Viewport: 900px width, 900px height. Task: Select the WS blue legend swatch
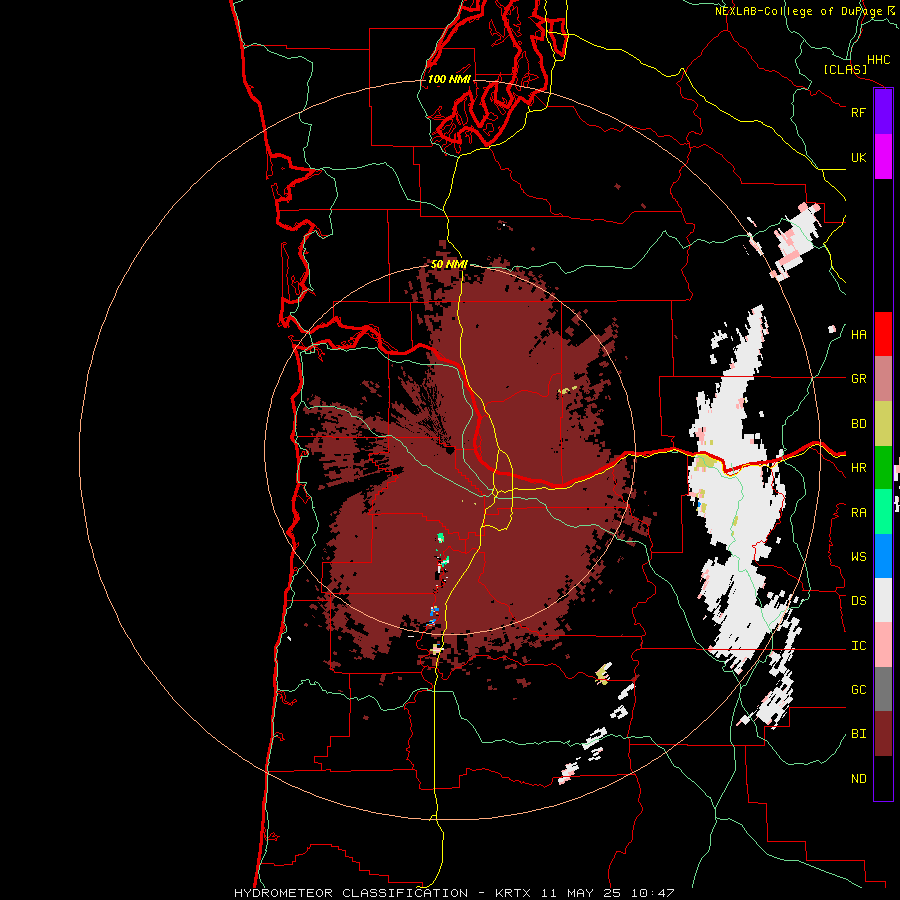(883, 556)
